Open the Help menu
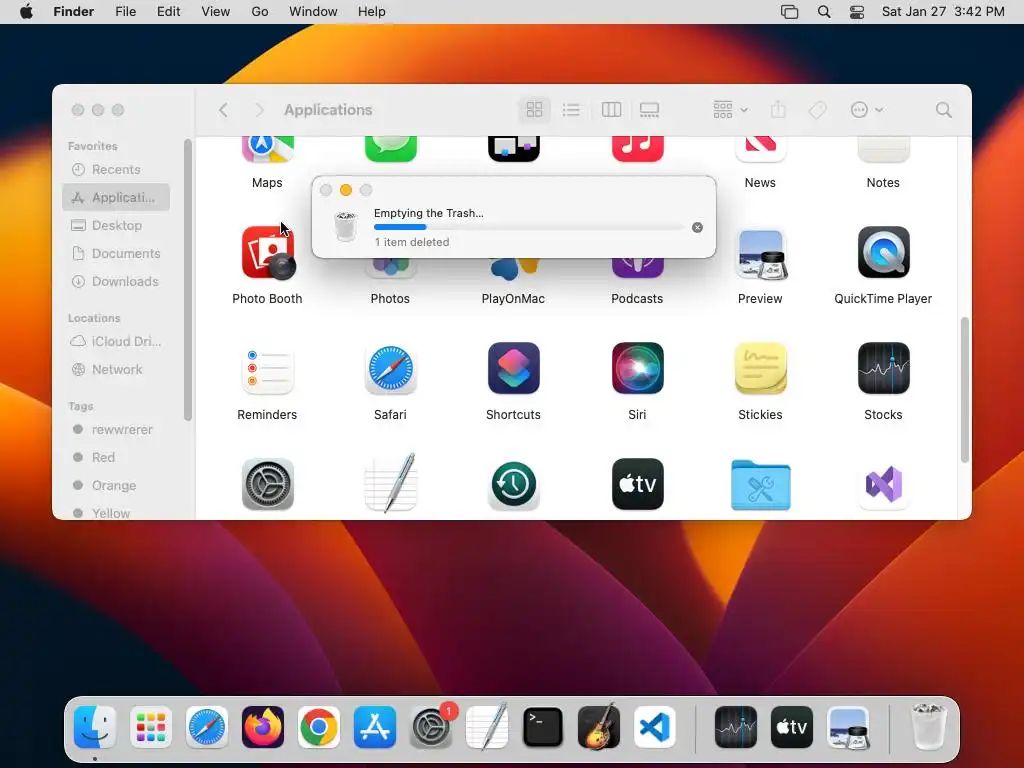This screenshot has height=768, width=1024. (372, 12)
